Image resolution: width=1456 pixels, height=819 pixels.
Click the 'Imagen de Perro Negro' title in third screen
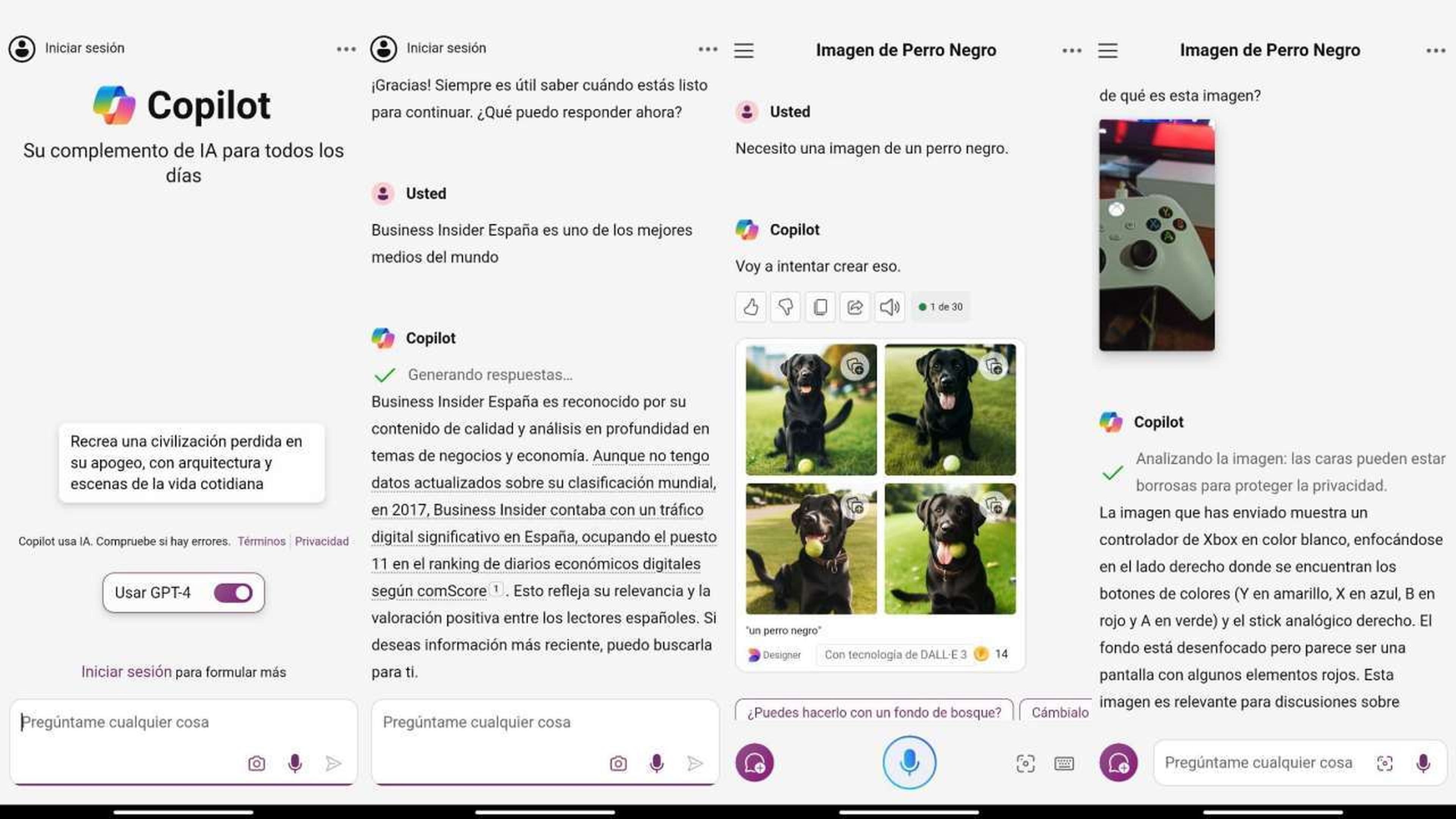coord(906,50)
